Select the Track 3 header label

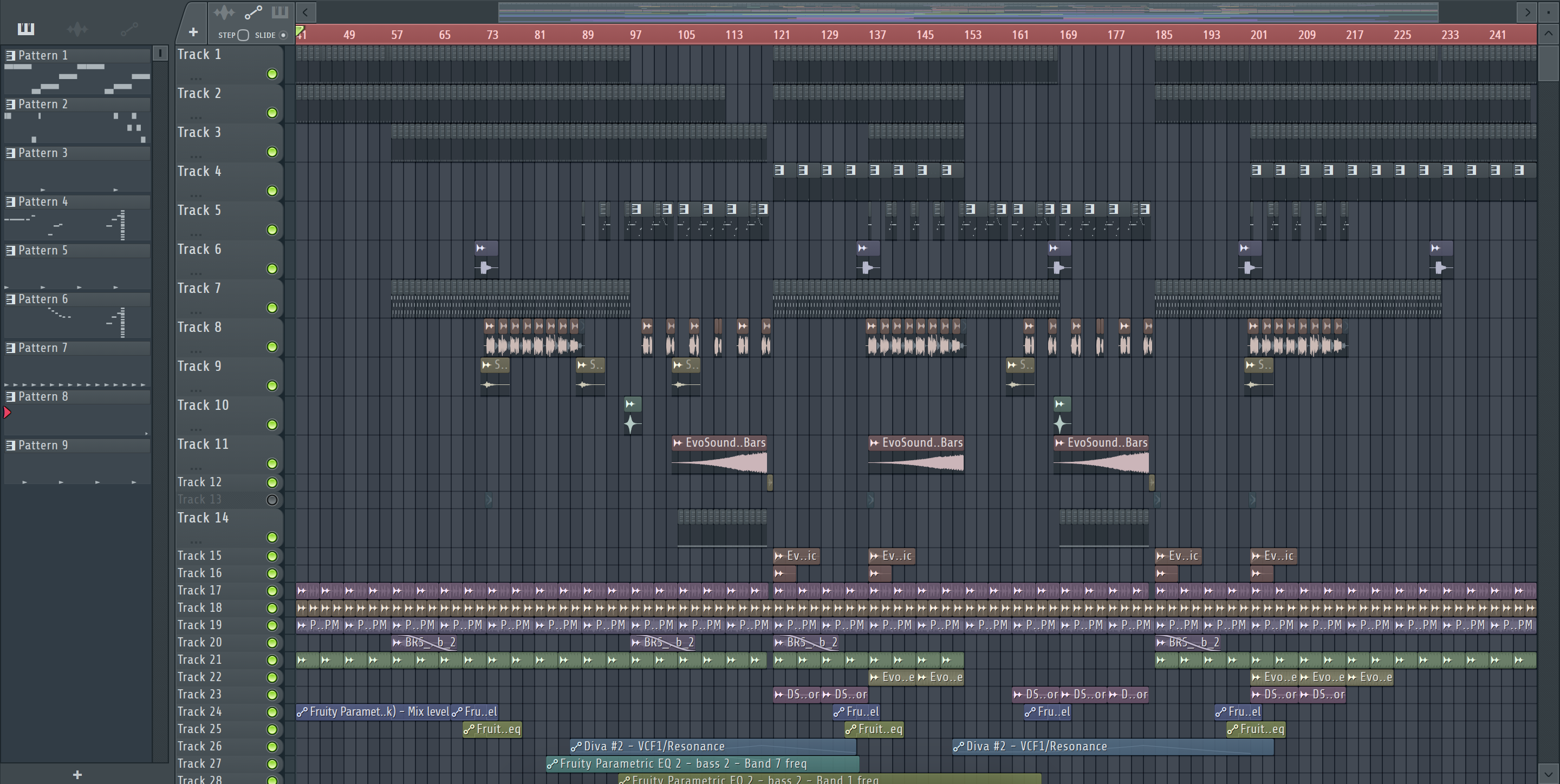[x=199, y=133]
